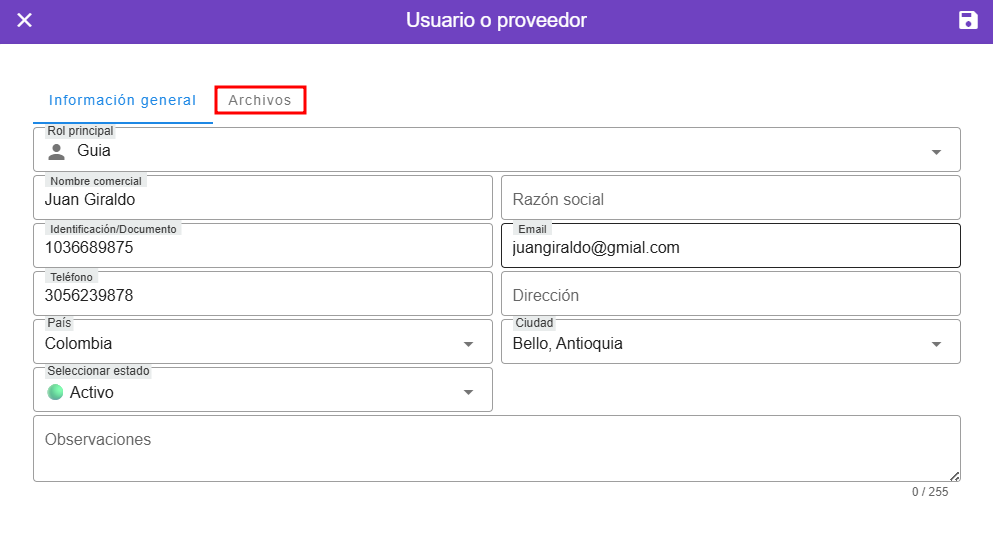Switch to the Archivos tab
The height and width of the screenshot is (538, 993).
[x=260, y=100]
